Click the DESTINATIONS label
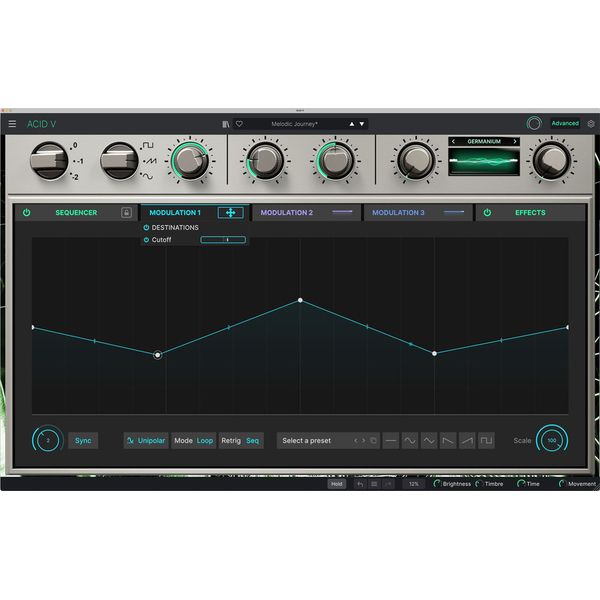 (x=175, y=228)
